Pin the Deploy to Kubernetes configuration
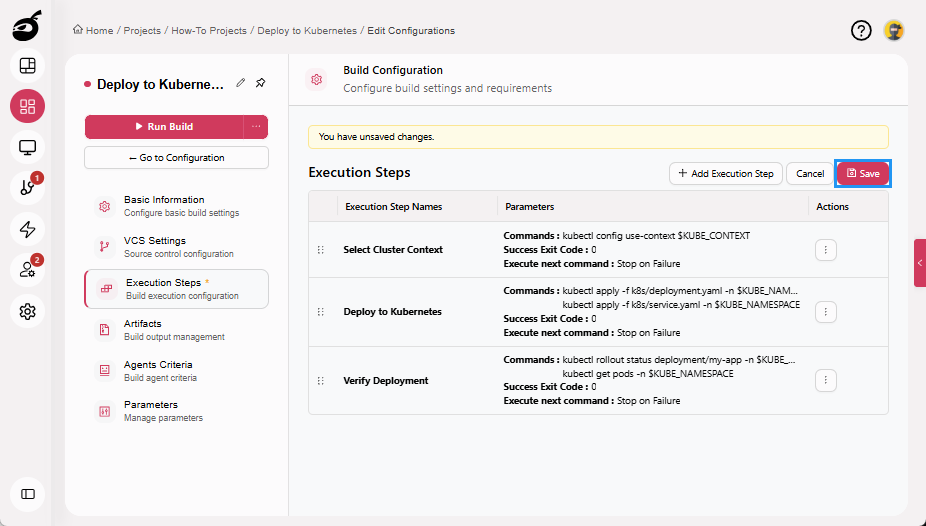This screenshot has width=926, height=526. (260, 83)
